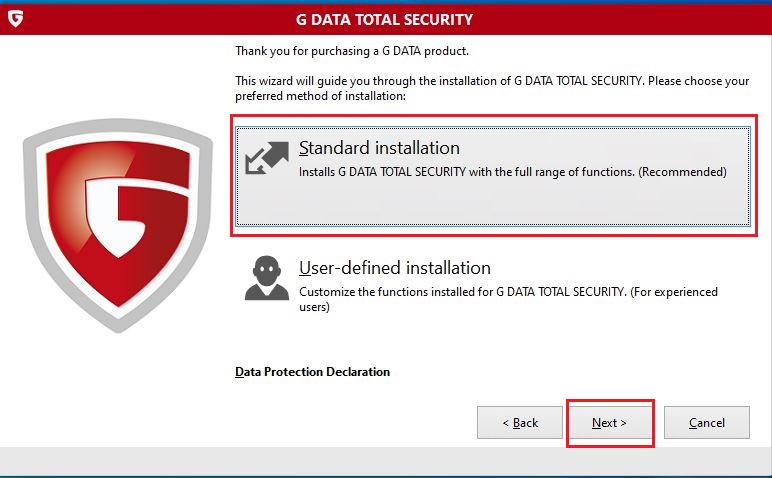Open the Data Protection Declaration link
Image resolution: width=772 pixels, height=478 pixels.
312,372
